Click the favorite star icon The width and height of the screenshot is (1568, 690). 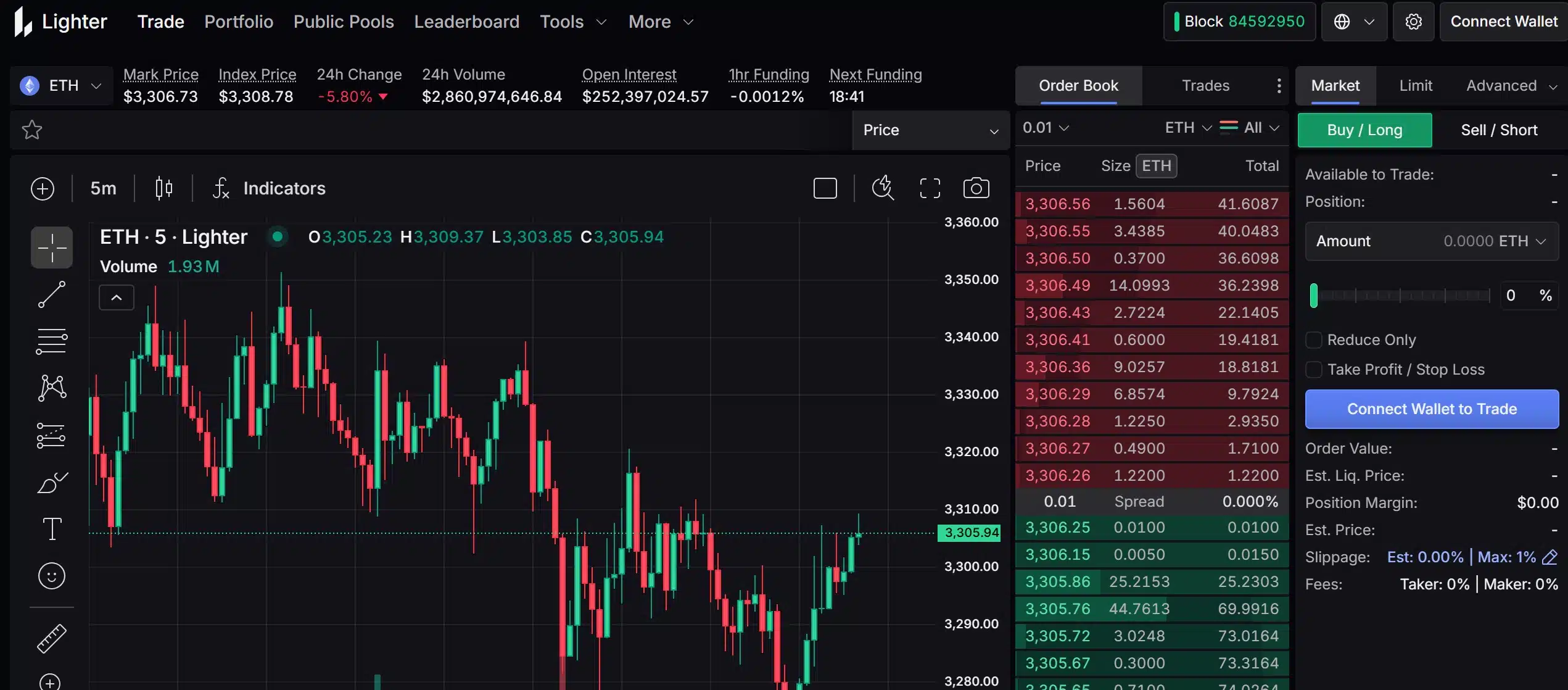click(32, 130)
